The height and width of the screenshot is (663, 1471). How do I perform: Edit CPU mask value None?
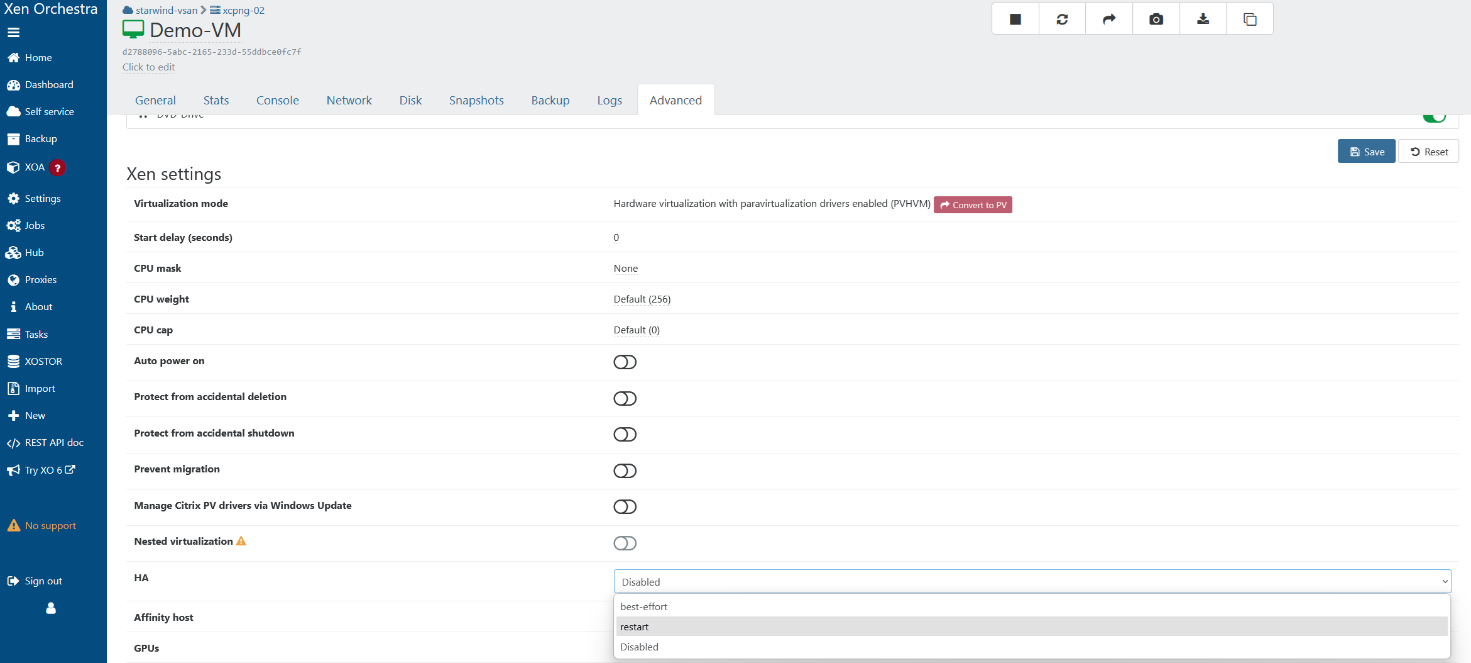click(626, 268)
